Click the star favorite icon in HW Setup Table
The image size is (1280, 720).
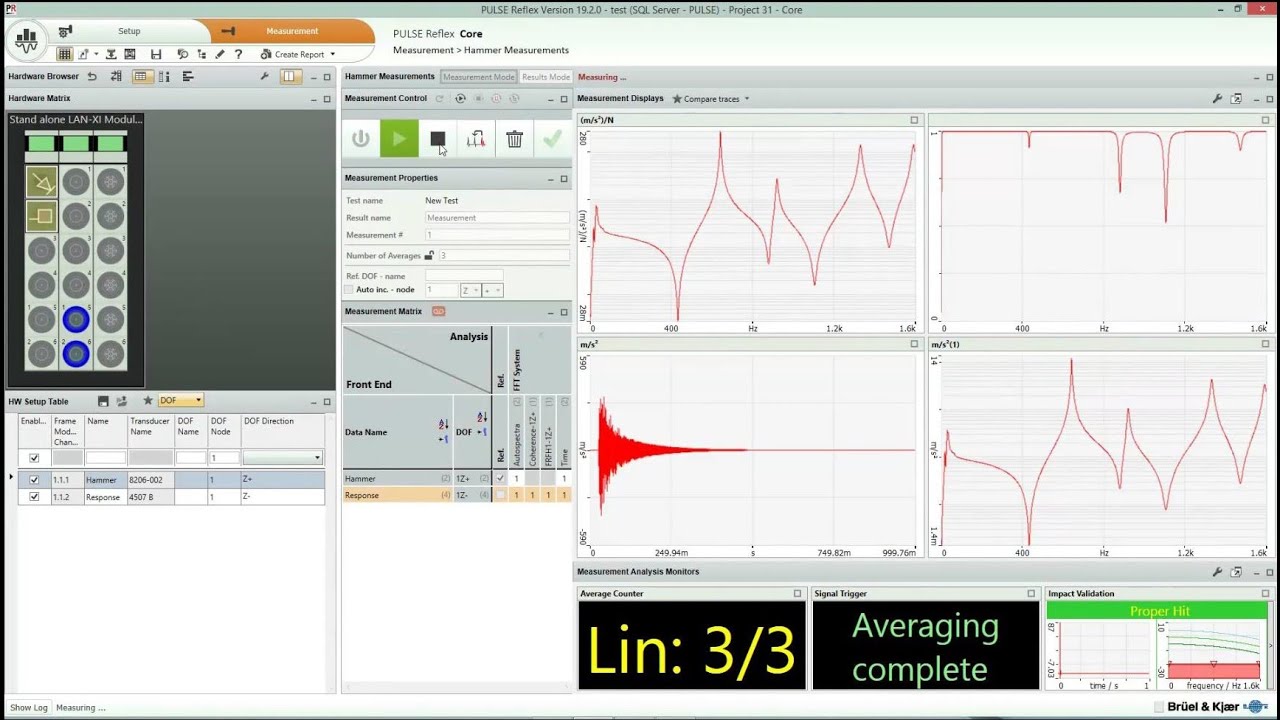pos(148,401)
